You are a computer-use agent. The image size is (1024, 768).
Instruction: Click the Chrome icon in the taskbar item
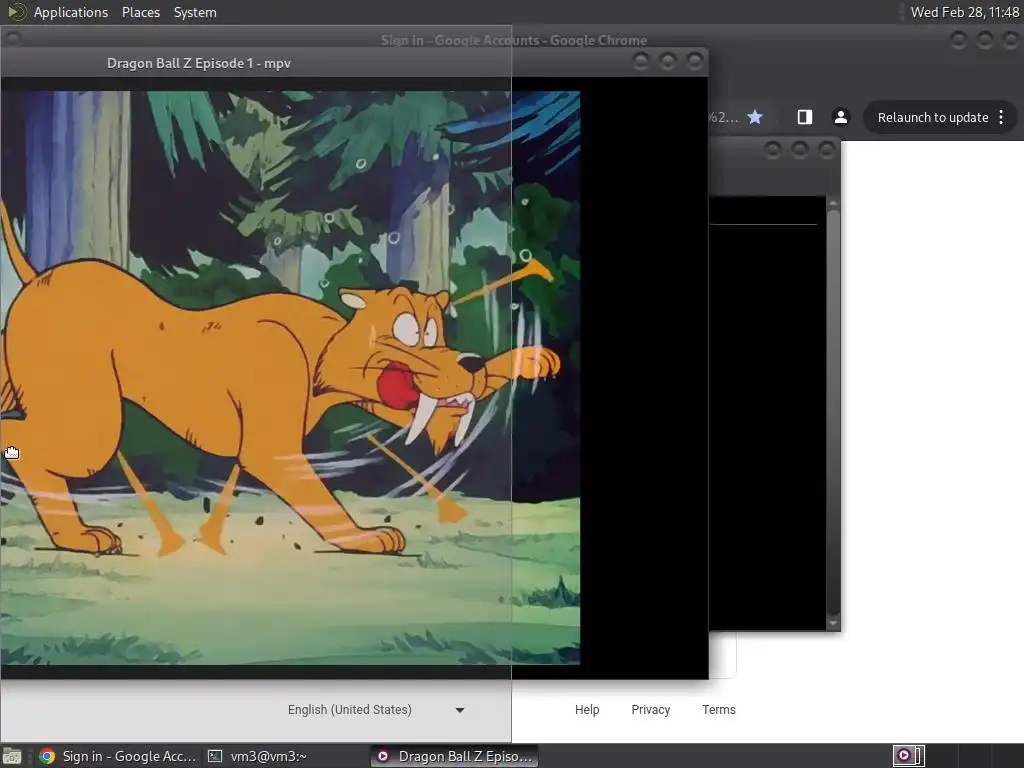[46, 756]
